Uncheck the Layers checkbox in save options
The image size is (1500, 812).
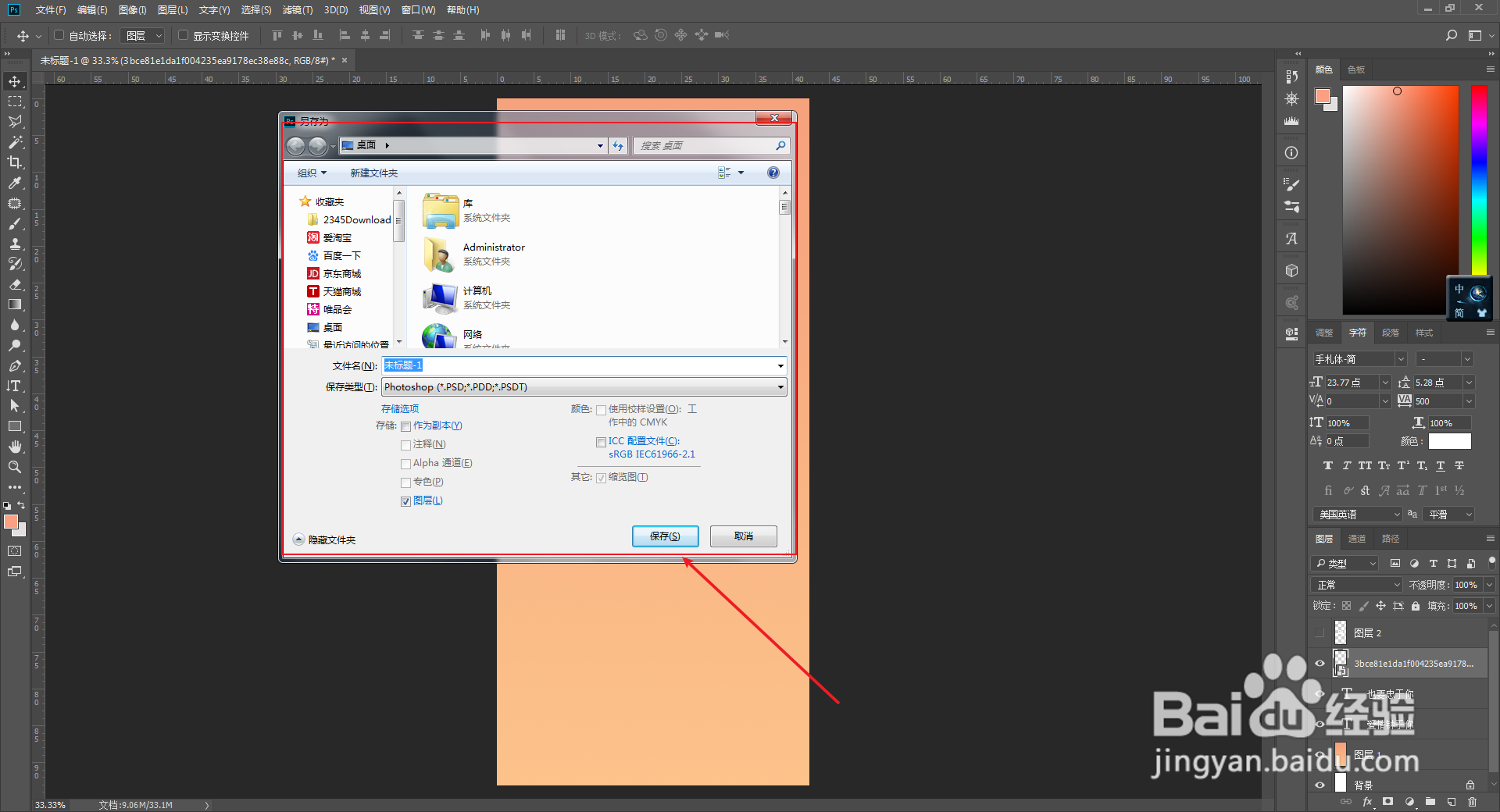(406, 501)
